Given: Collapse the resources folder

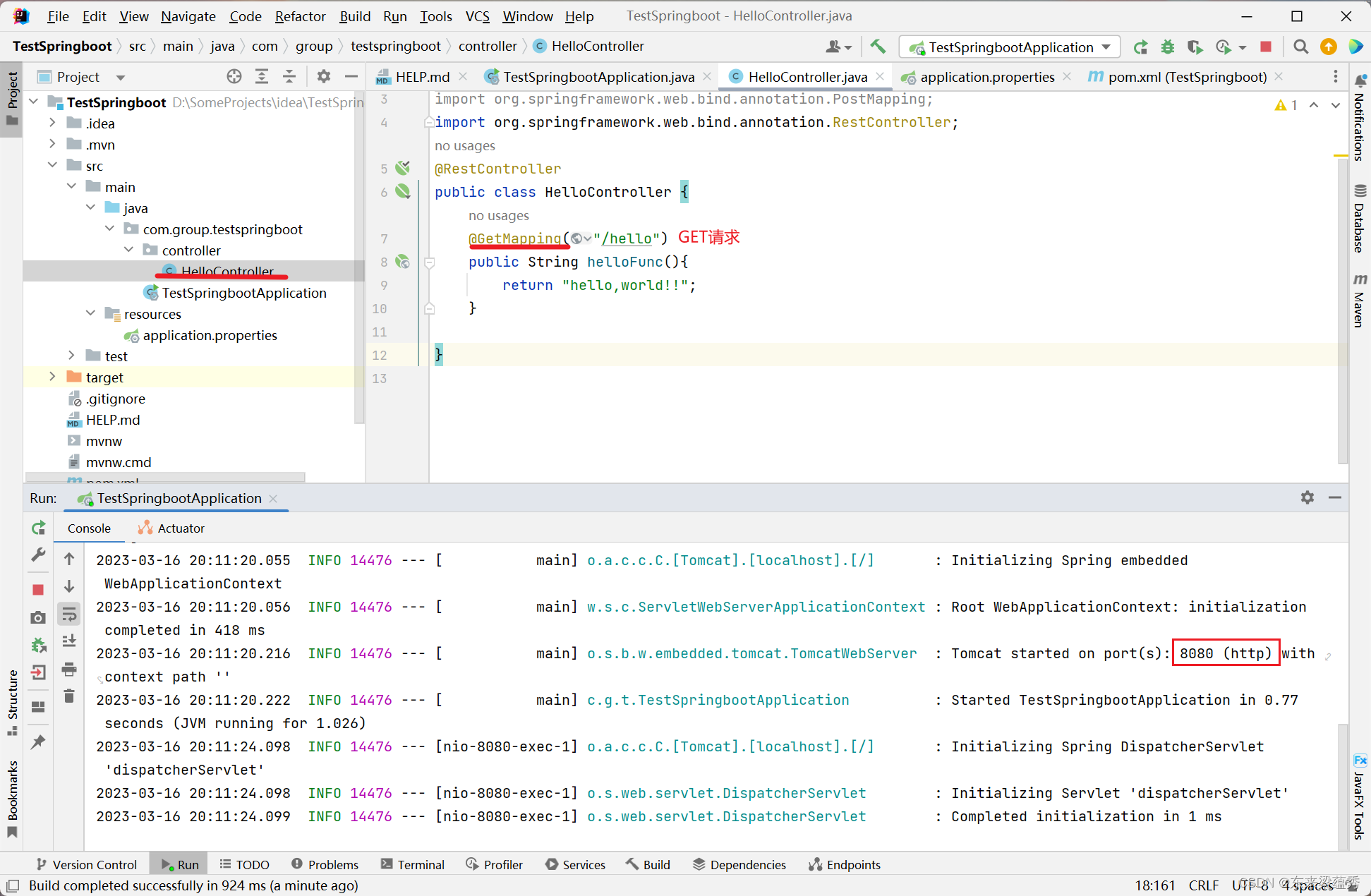Looking at the screenshot, I should (x=90, y=313).
